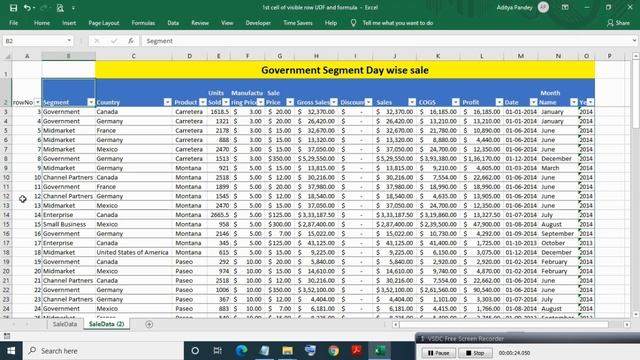Screen dimensions: 640x360
Task: Expand the Name Box dropdown arrow
Action: [x=69, y=41]
